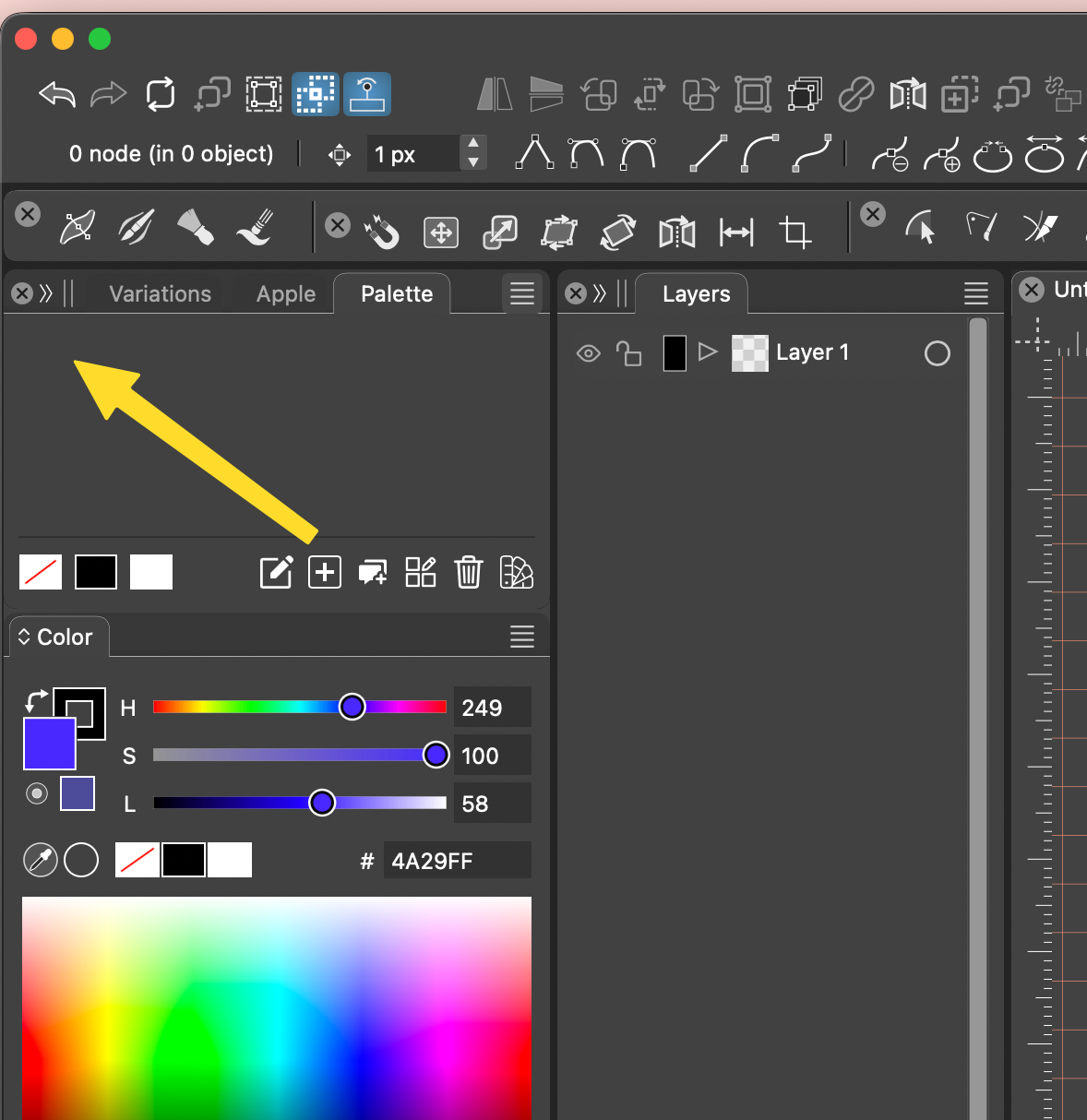
Task: Toggle the lock on Layer 1
Action: pyautogui.click(x=629, y=353)
